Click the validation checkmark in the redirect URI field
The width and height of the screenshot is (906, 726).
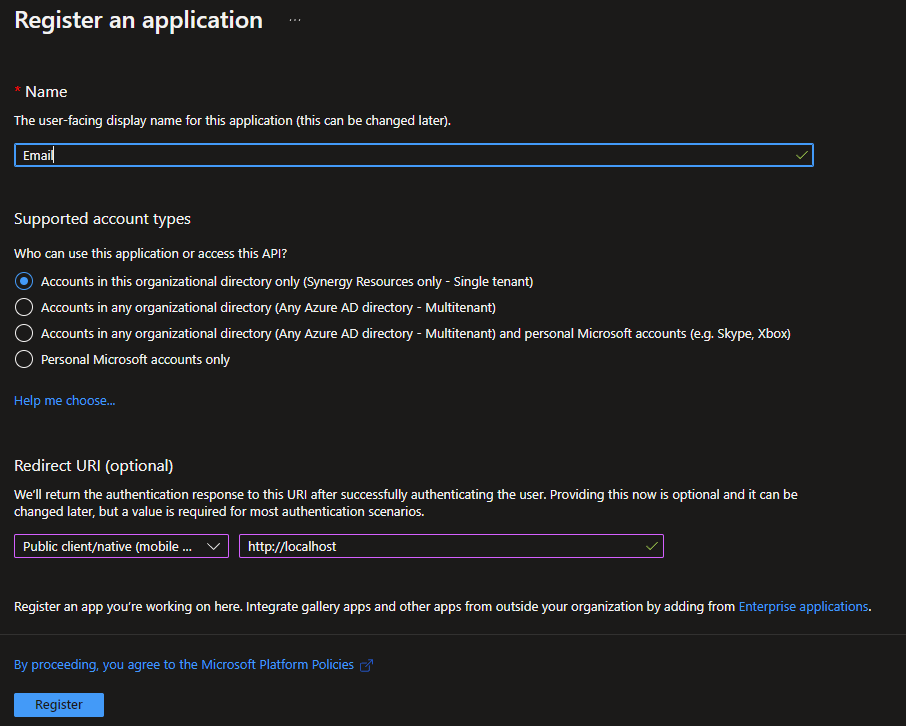coord(652,546)
